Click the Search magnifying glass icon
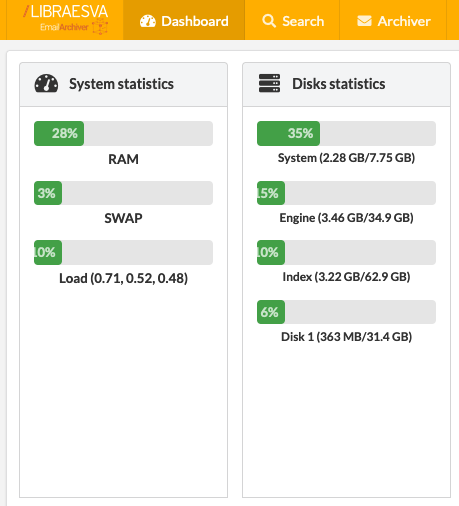Image resolution: width=459 pixels, height=506 pixels. tap(269, 21)
